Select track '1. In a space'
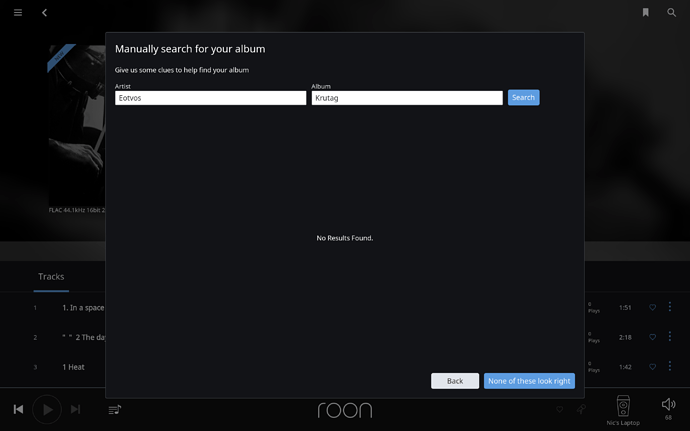The width and height of the screenshot is (690, 431). (83, 308)
